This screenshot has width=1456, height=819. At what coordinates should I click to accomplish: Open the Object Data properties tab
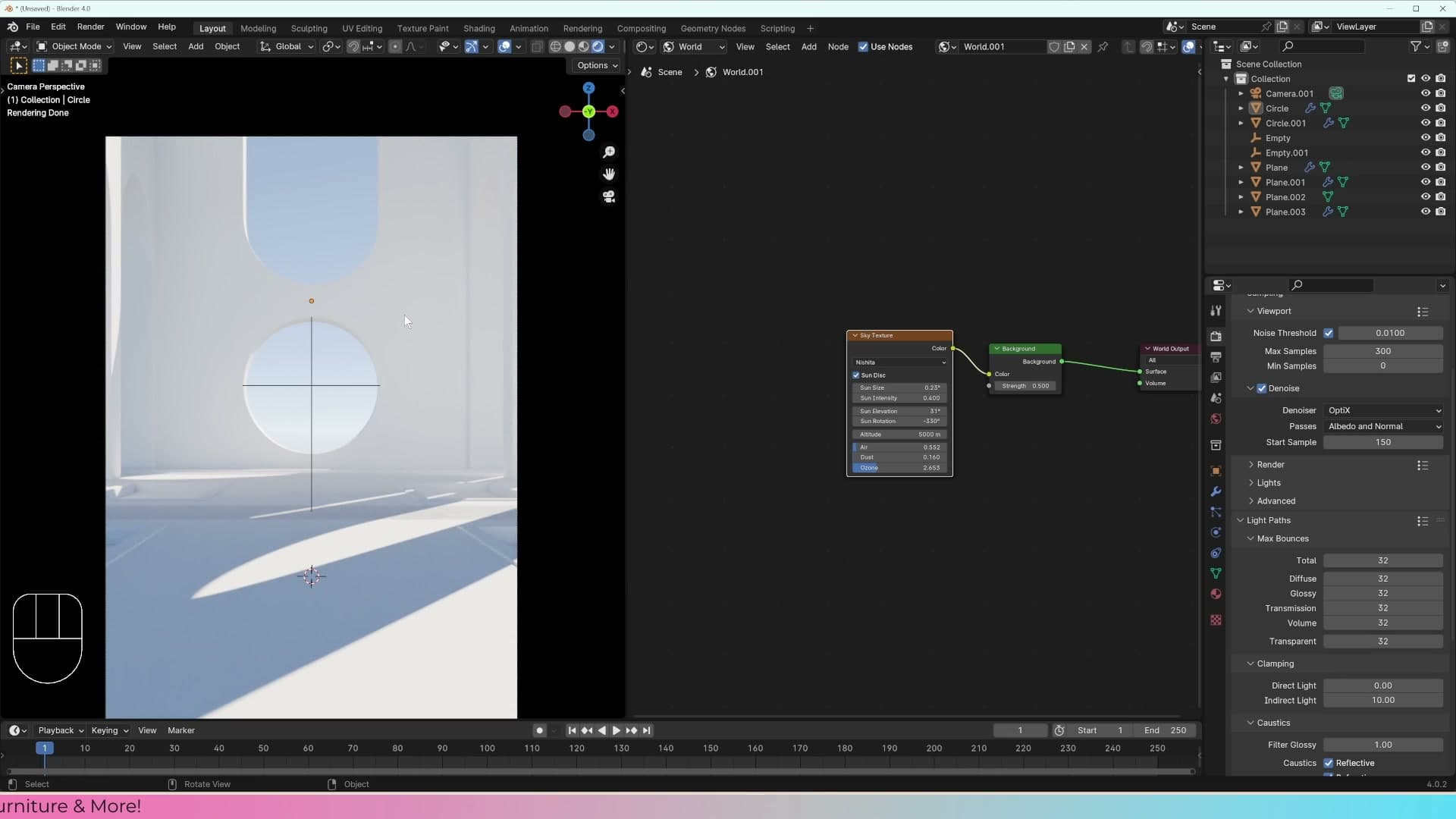[1216, 573]
